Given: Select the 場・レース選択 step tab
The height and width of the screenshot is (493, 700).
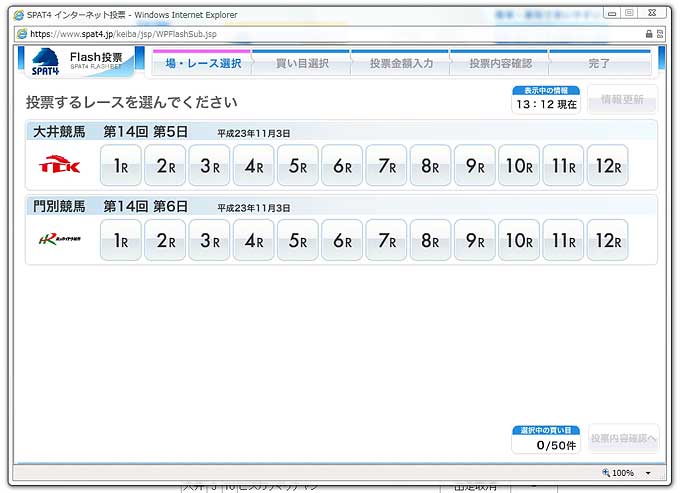Looking at the screenshot, I should (x=201, y=63).
